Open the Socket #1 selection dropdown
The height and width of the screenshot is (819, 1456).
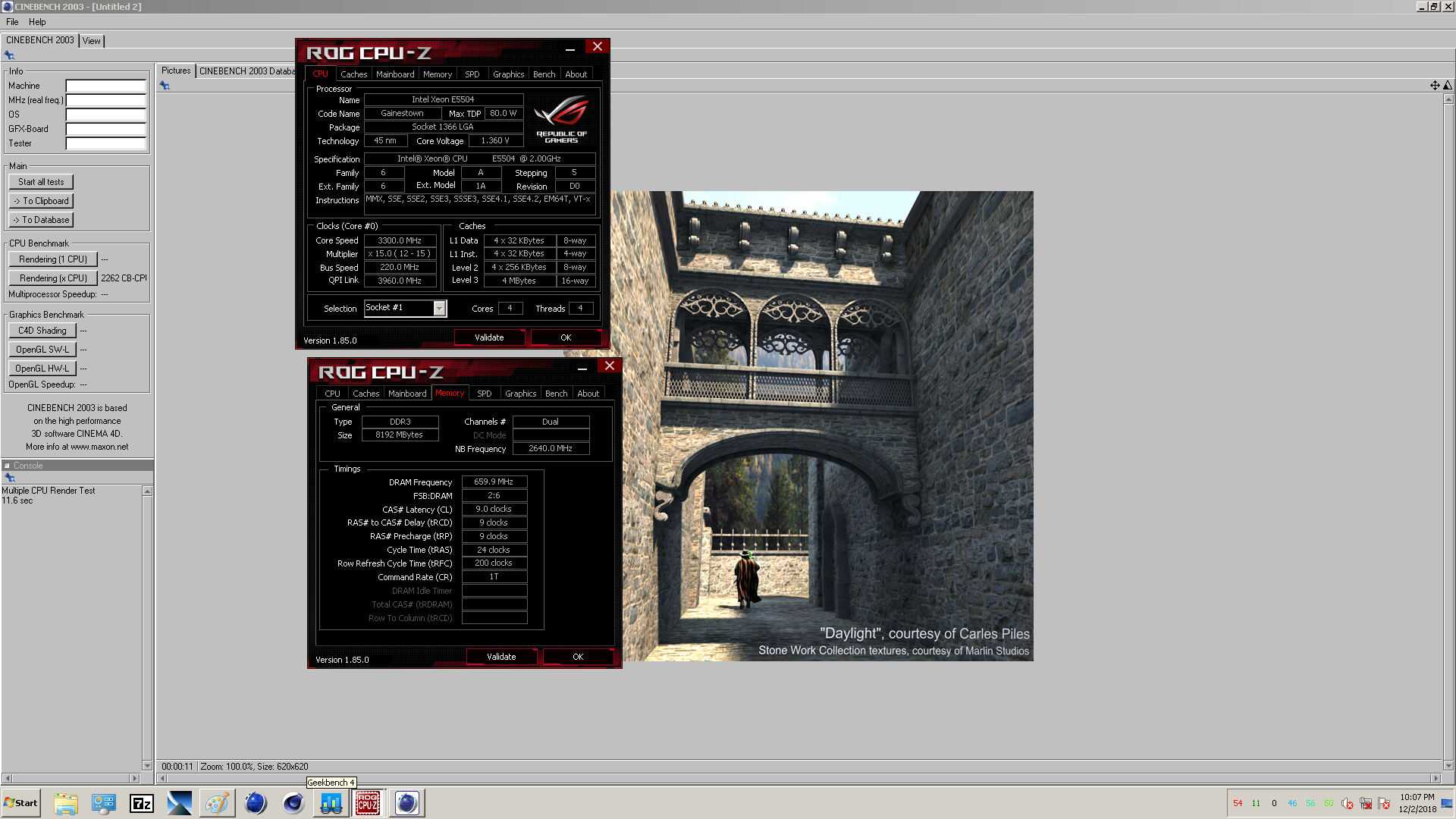click(439, 308)
